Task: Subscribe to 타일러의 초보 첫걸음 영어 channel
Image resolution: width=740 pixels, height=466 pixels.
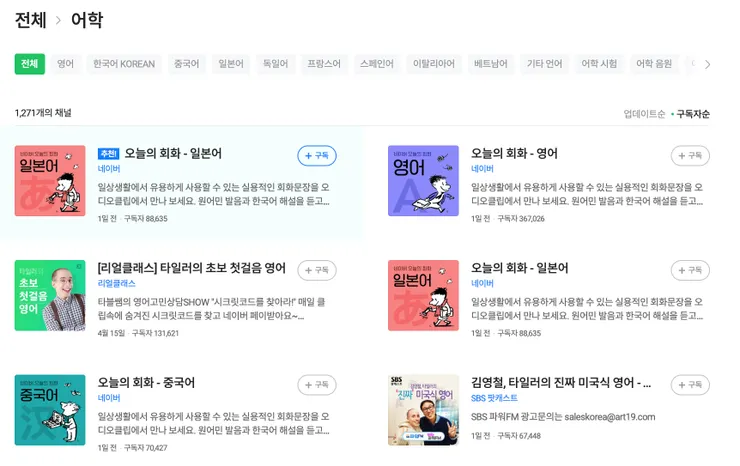Action: click(x=317, y=270)
